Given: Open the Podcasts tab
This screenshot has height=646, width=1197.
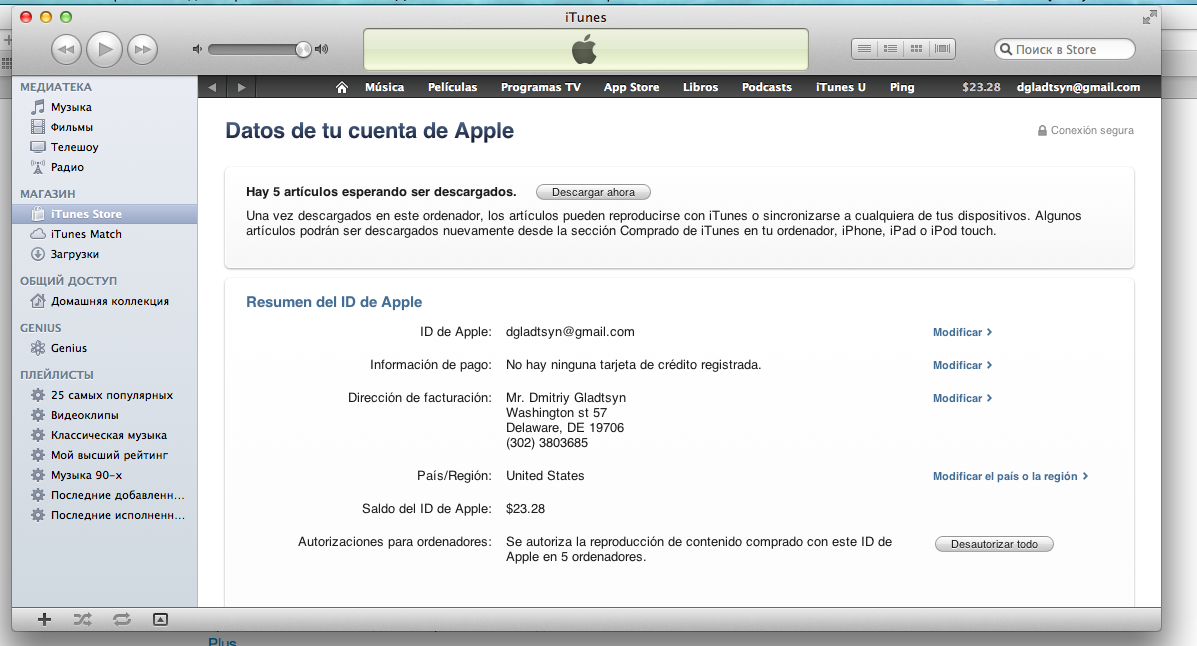Looking at the screenshot, I should 766,87.
